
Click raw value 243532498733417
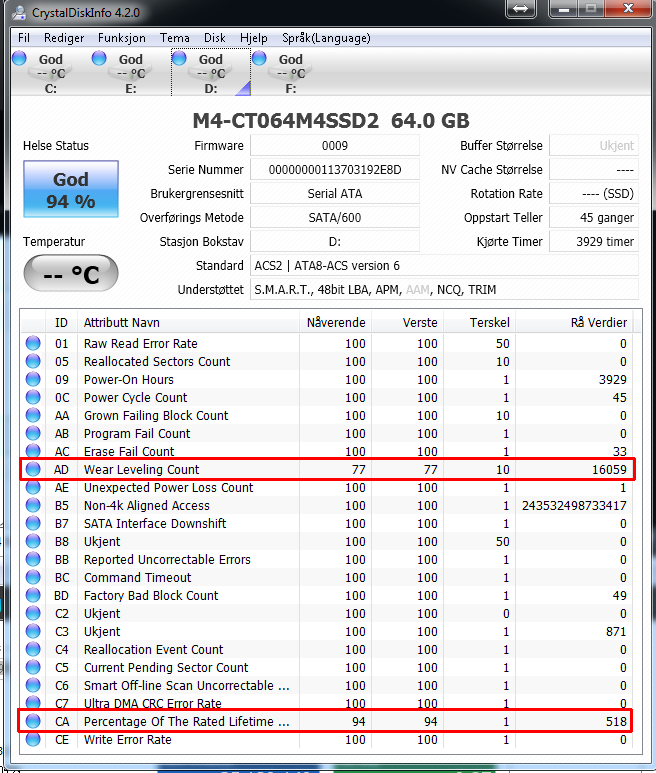pyautogui.click(x=574, y=505)
